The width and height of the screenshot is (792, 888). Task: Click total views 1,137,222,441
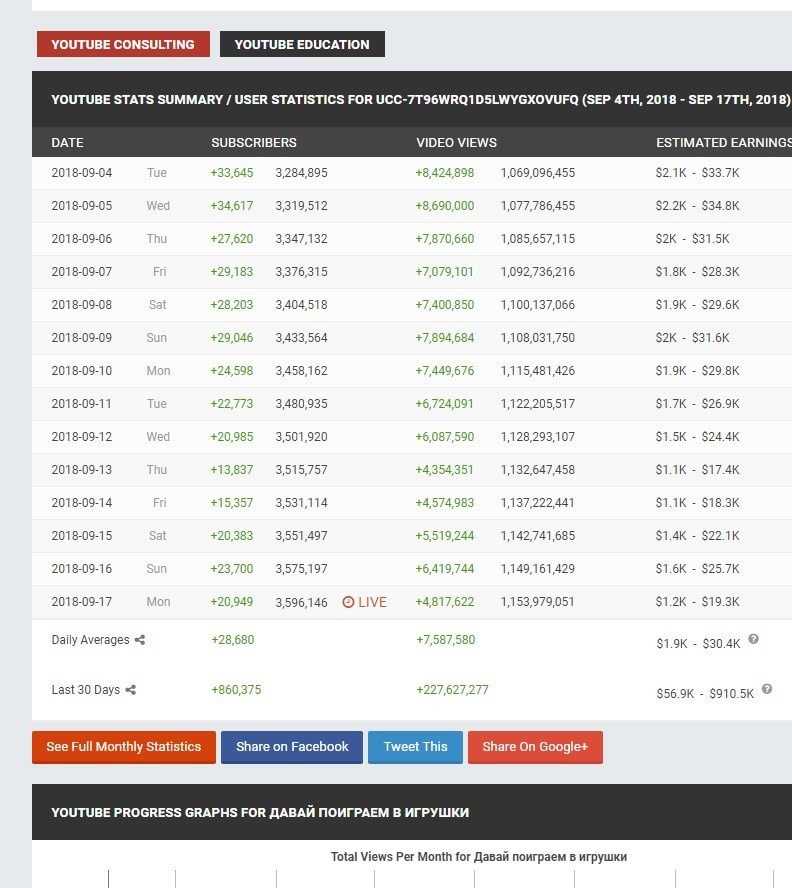click(538, 502)
